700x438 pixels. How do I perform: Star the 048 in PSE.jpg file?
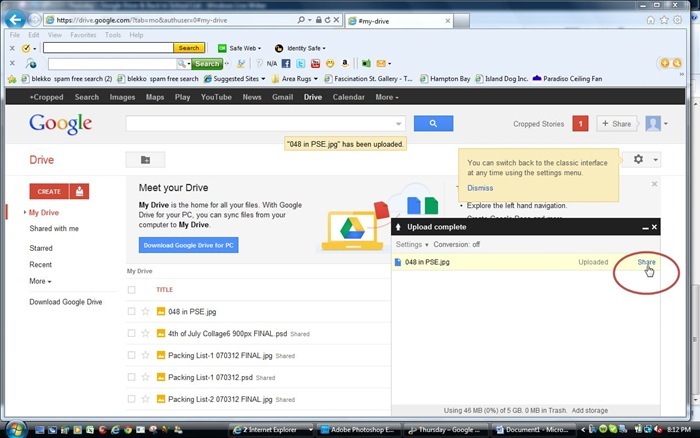coord(145,311)
